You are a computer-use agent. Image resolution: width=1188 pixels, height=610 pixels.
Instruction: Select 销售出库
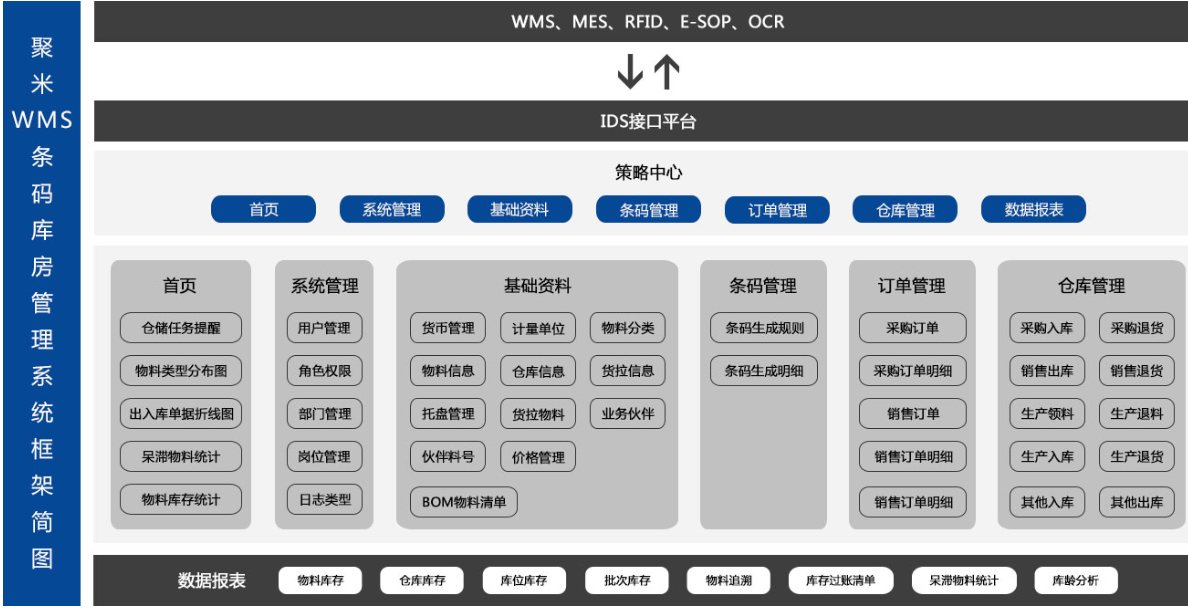[1047, 371]
